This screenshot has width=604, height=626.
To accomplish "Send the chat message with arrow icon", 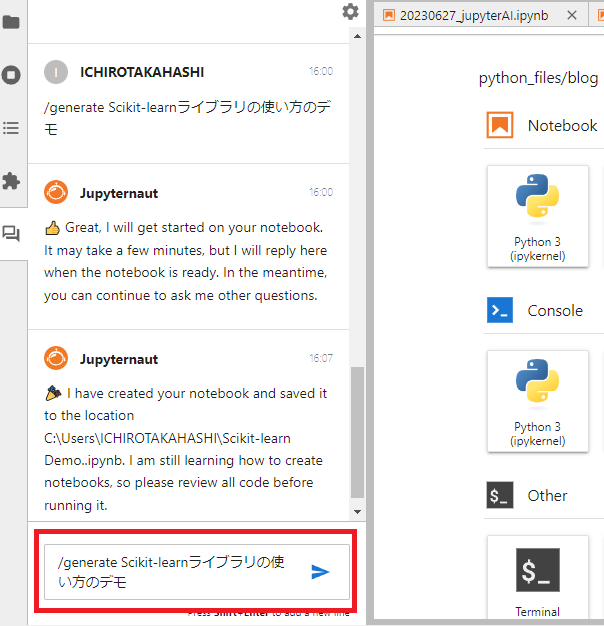I will point(320,572).
